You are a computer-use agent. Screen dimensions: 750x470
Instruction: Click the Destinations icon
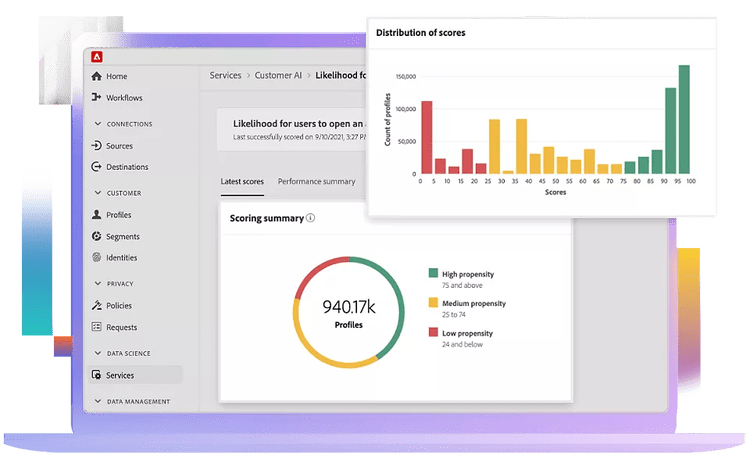97,166
